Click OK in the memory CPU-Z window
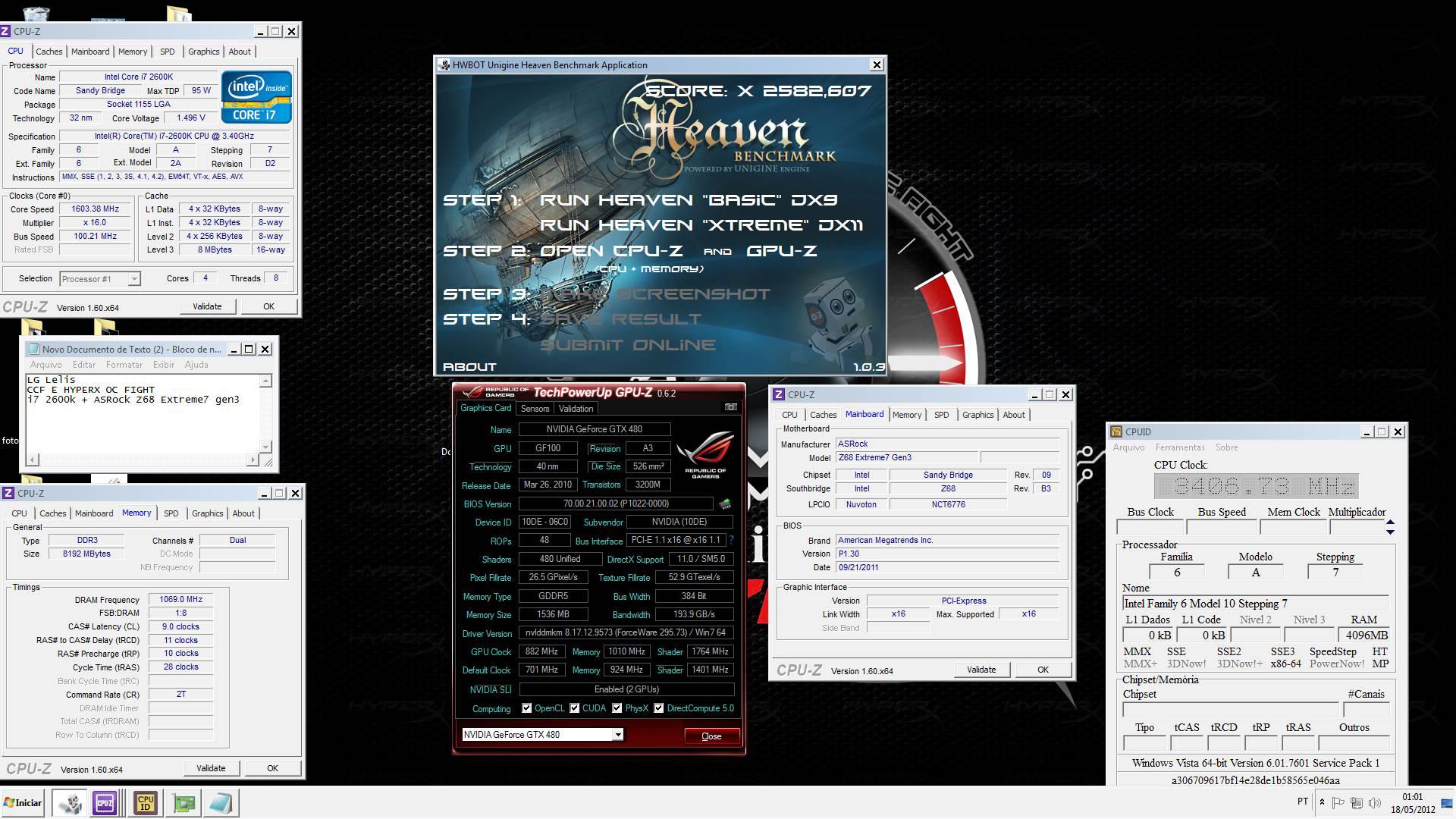This screenshot has width=1456, height=819. click(x=272, y=768)
